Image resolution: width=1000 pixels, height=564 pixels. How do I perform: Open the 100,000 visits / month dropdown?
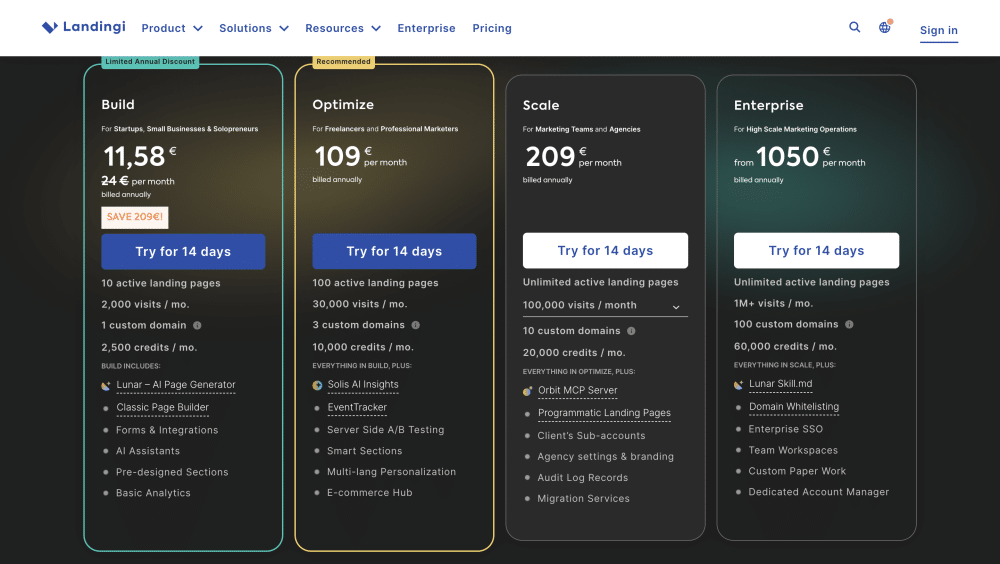(x=605, y=306)
